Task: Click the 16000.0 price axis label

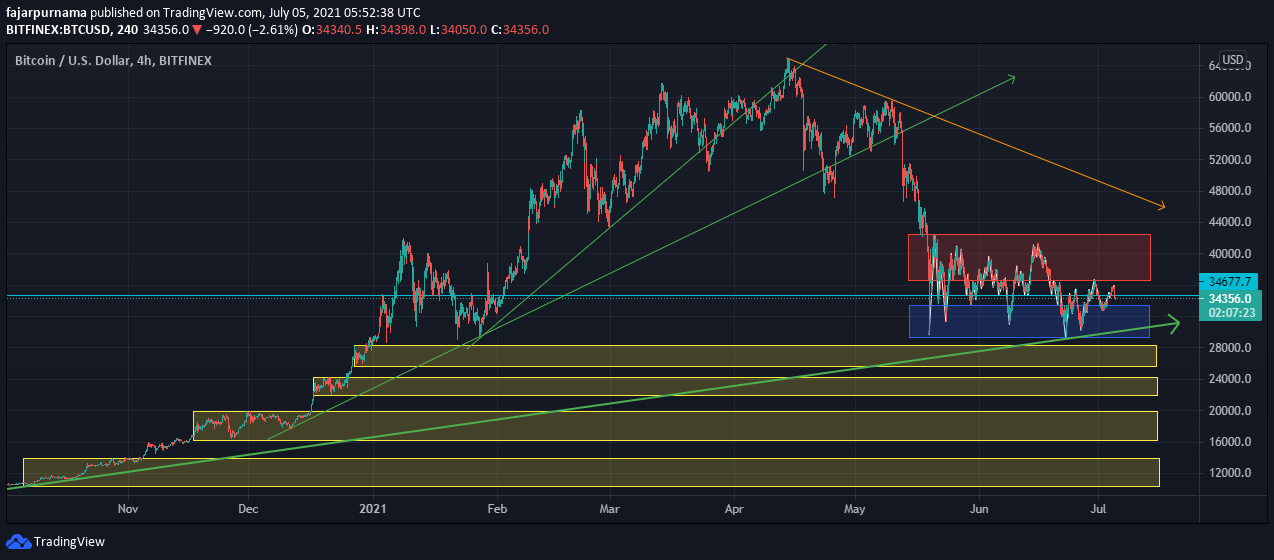Action: pos(1230,442)
